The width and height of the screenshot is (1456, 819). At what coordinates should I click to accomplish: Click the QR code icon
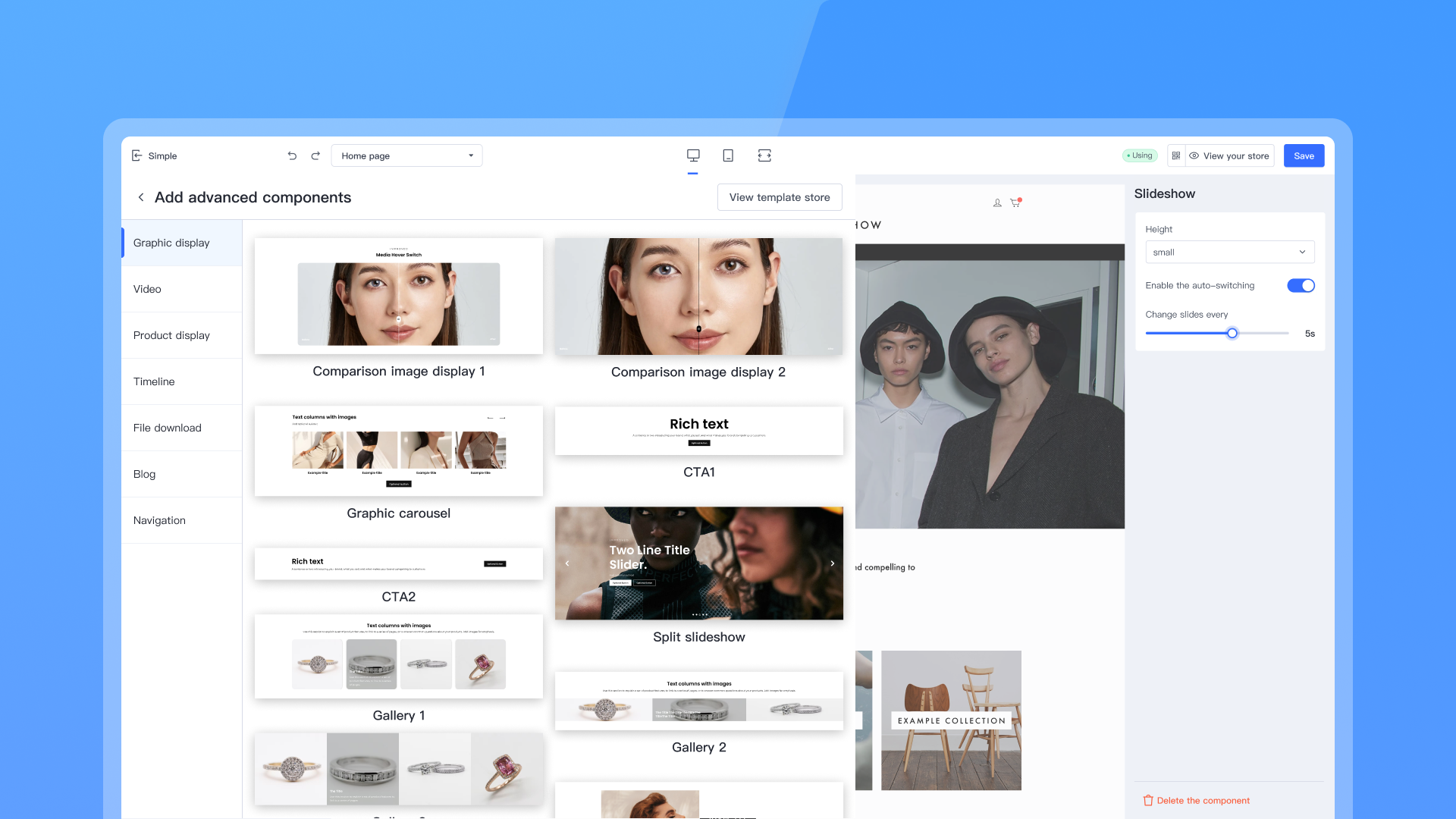[1176, 155]
